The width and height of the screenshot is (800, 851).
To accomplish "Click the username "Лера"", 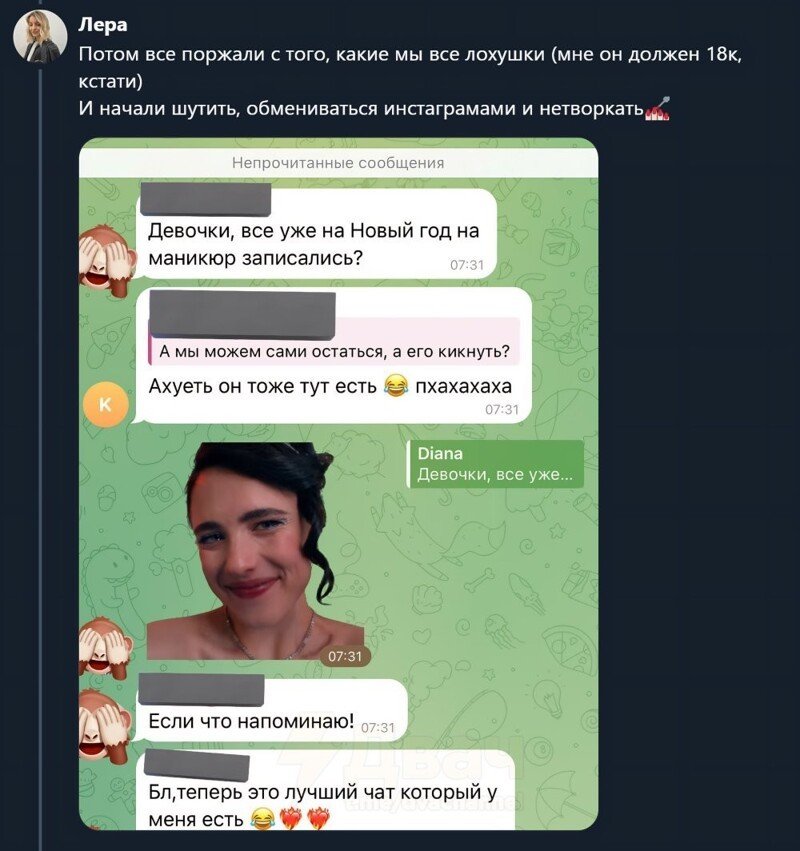I will (x=102, y=25).
